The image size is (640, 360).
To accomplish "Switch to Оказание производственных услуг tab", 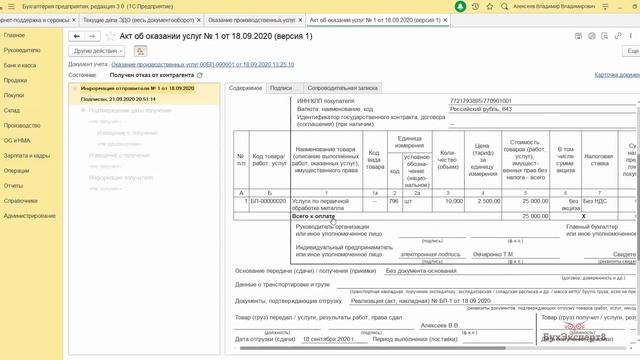I will [252, 20].
